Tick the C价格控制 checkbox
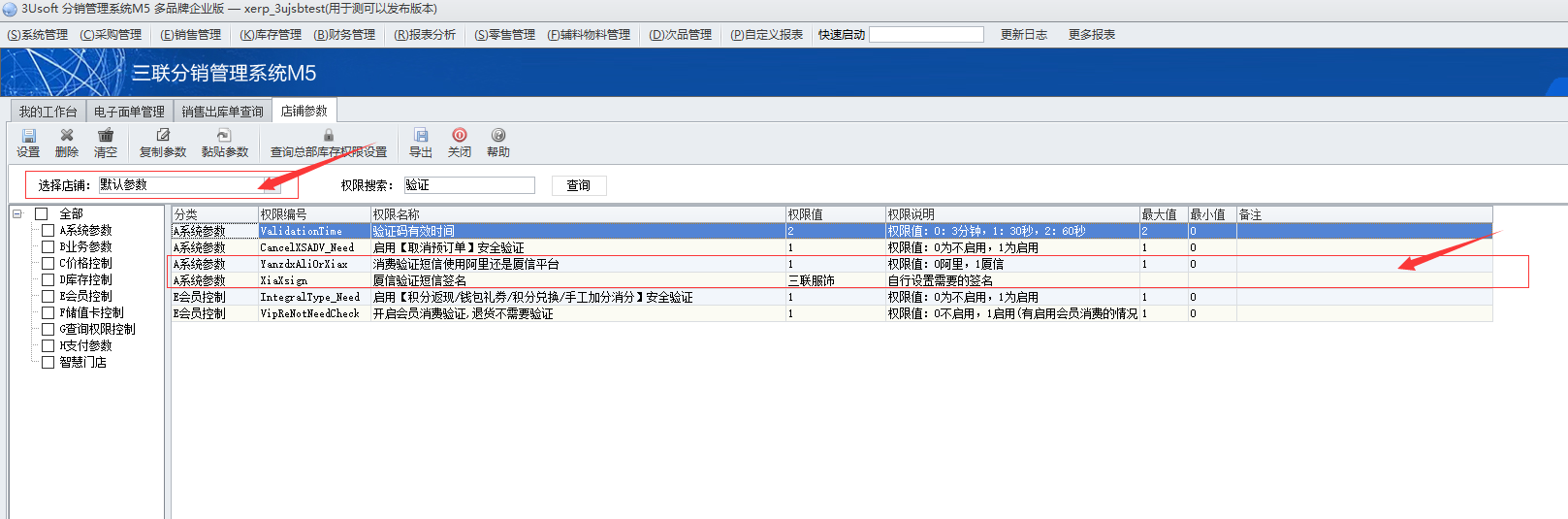 [48, 263]
